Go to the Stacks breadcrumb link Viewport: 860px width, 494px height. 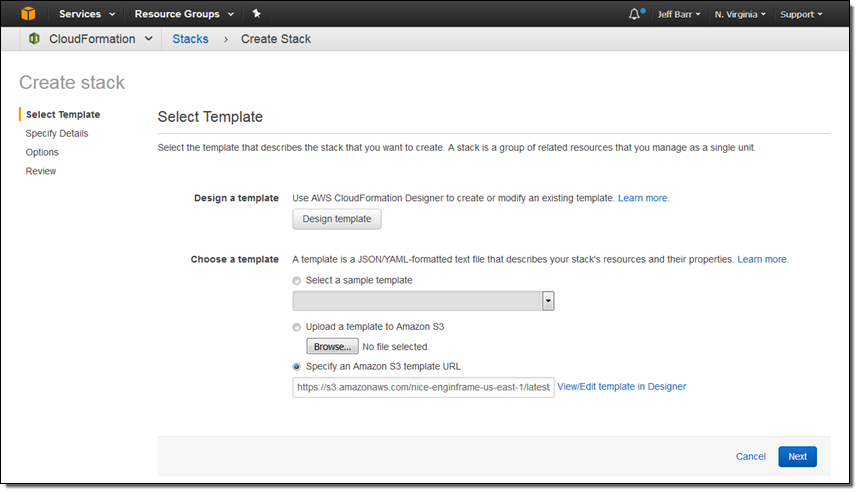(x=190, y=39)
